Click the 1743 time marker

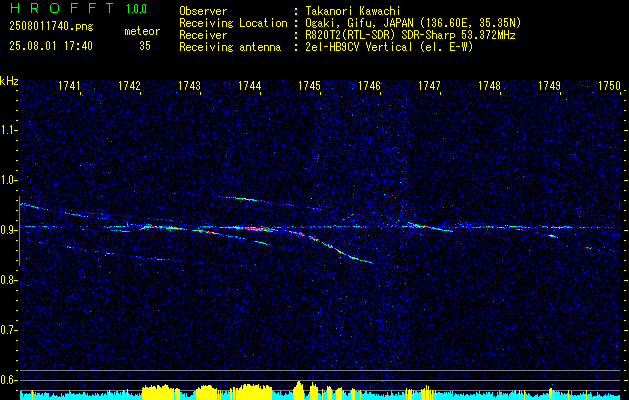189,86
